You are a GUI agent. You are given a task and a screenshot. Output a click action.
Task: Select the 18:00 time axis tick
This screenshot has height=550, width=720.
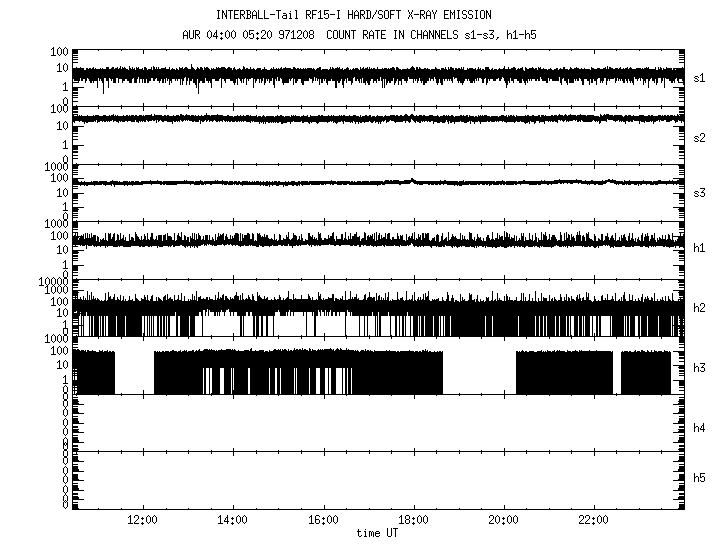tap(413, 521)
